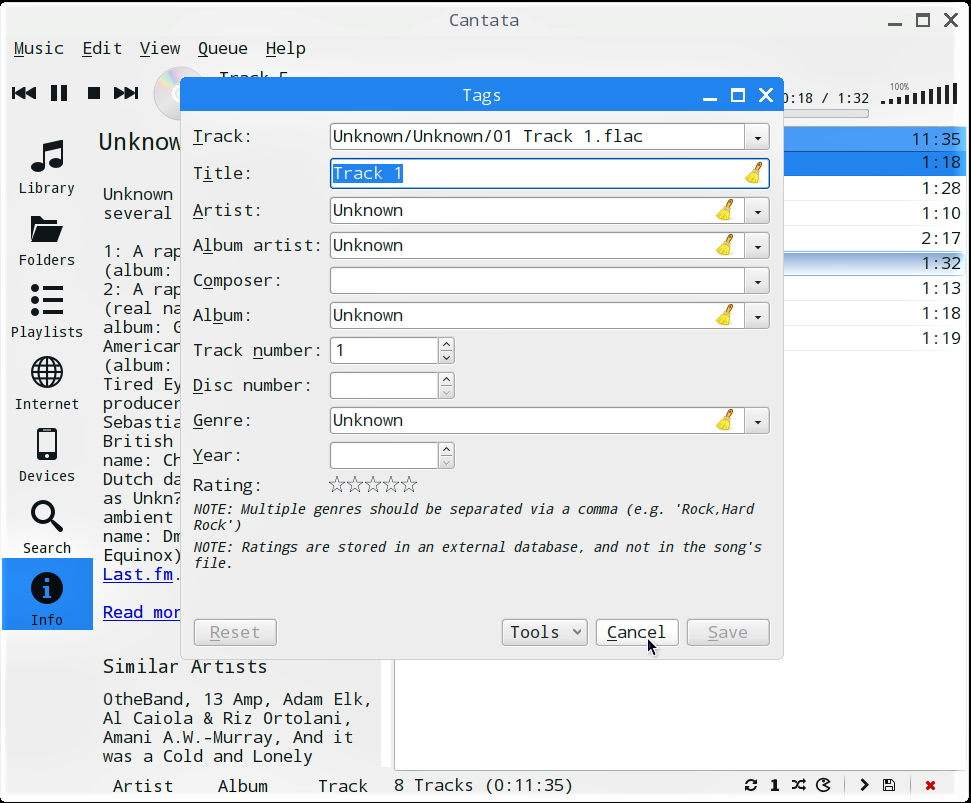Click into the Title text field
971x803 pixels.
click(x=549, y=173)
